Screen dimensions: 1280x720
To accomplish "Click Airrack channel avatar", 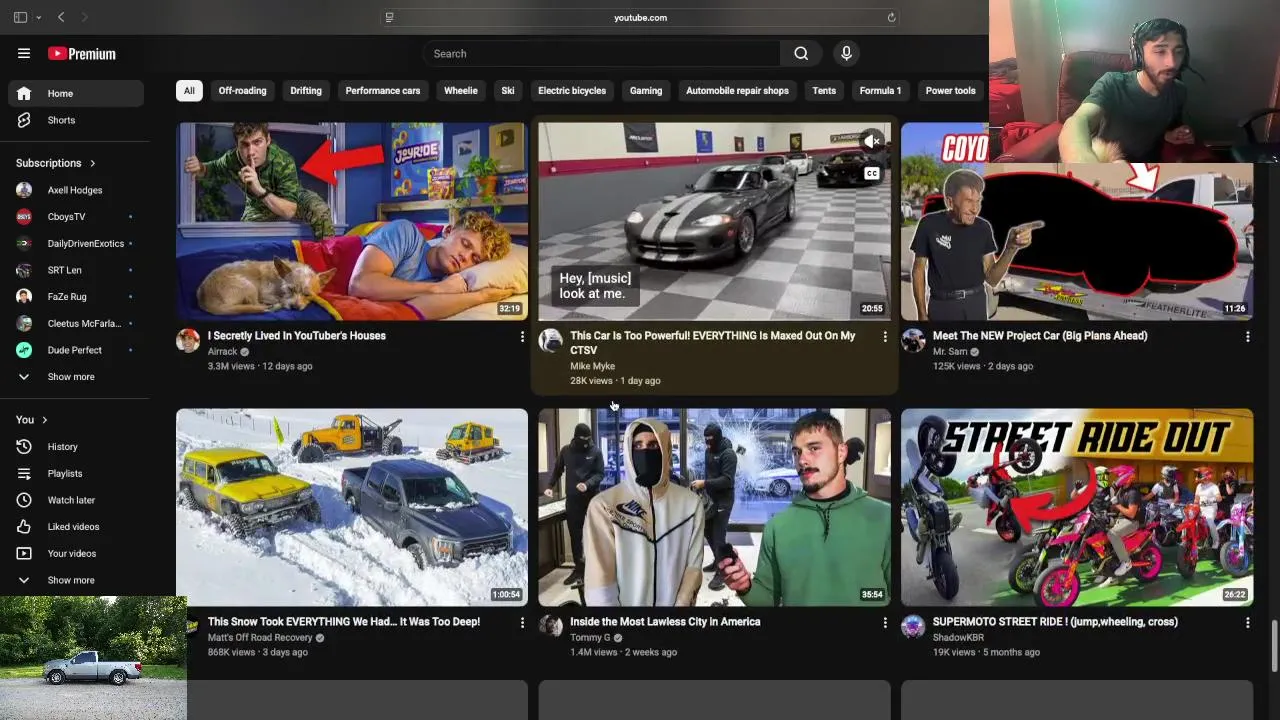I will [x=188, y=340].
